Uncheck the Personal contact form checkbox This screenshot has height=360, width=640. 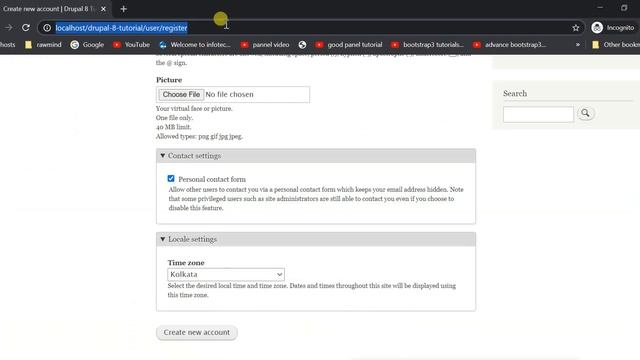(x=171, y=178)
